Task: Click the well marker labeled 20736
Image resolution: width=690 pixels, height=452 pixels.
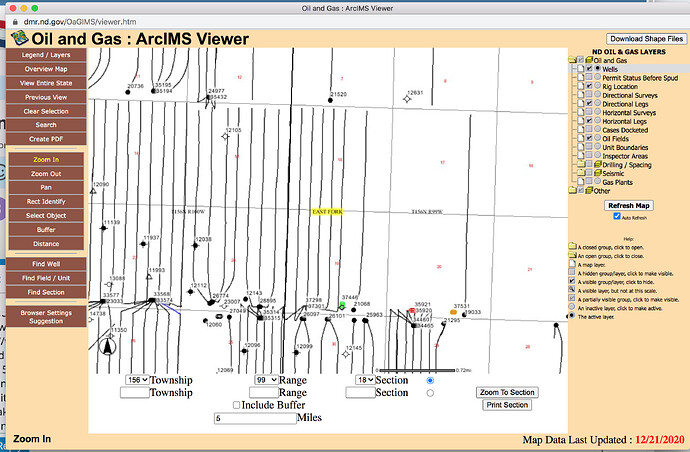Action: [x=128, y=92]
